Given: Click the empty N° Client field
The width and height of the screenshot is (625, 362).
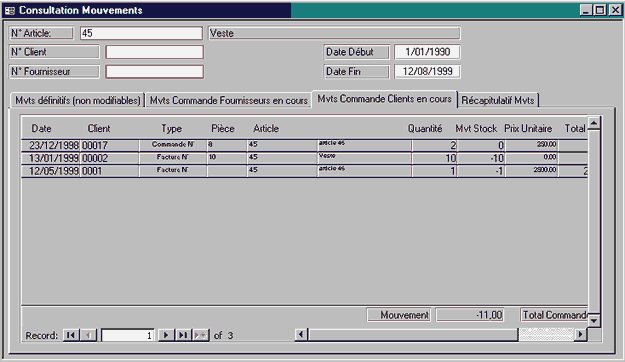Looking at the screenshot, I should [154, 52].
